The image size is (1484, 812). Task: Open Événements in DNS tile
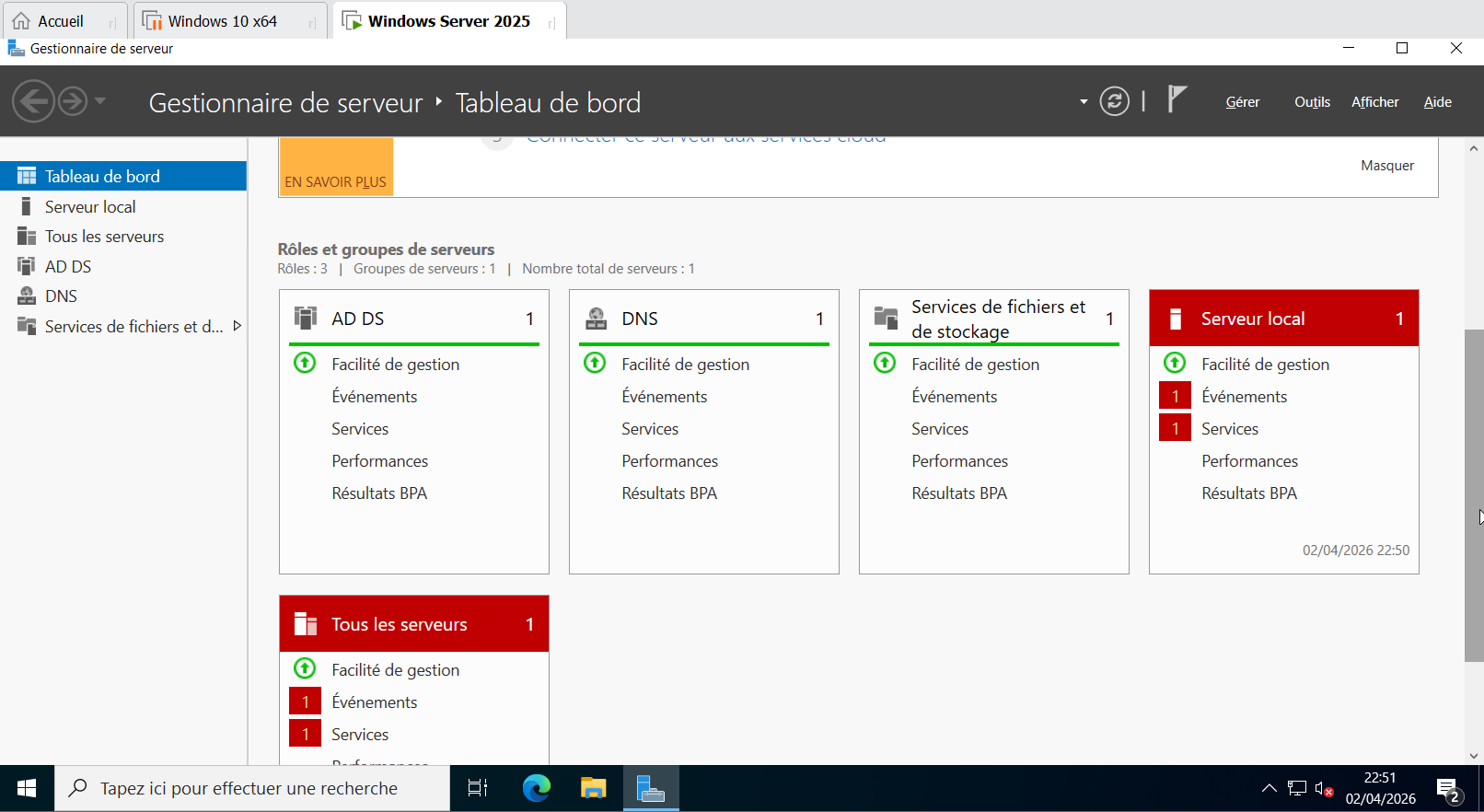[665, 397]
